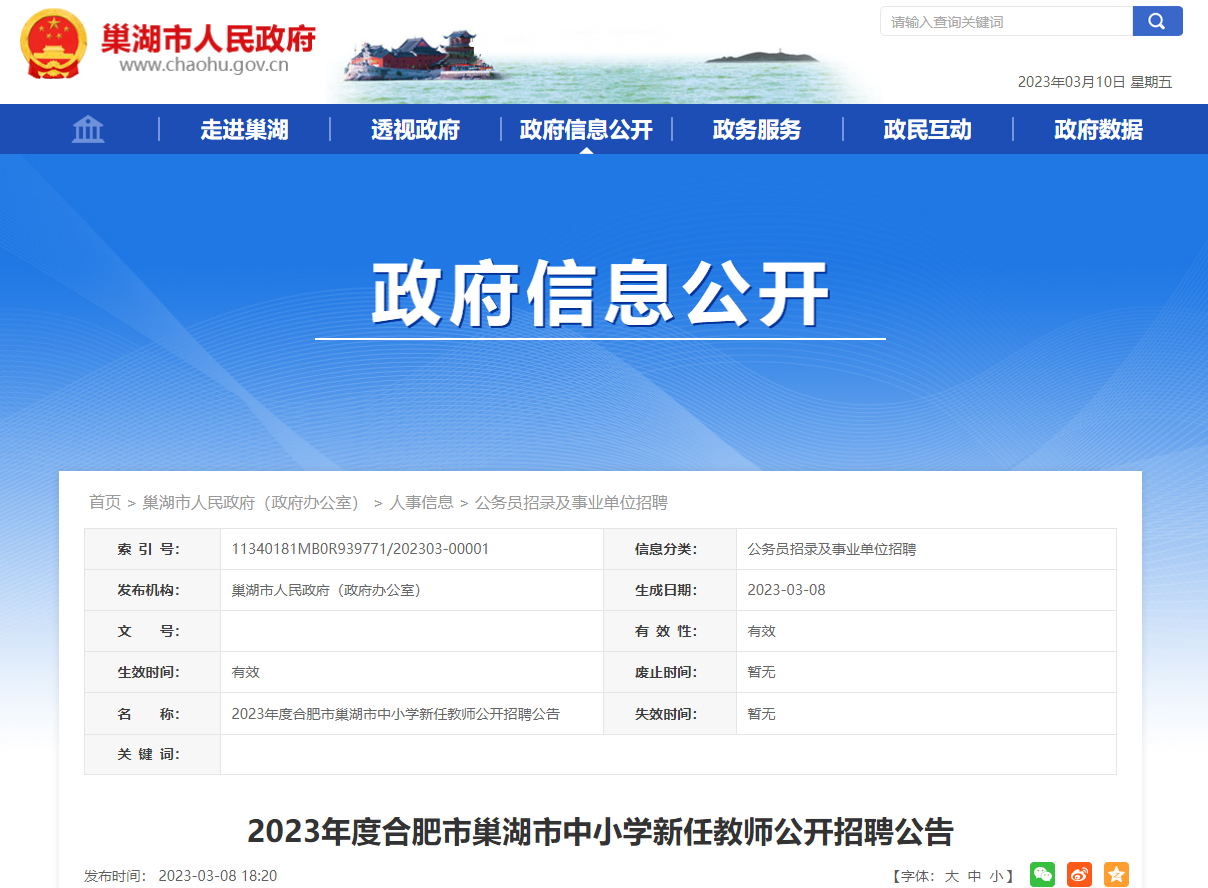
Task: Open the 政府数据 navigation item
Action: click(1098, 129)
